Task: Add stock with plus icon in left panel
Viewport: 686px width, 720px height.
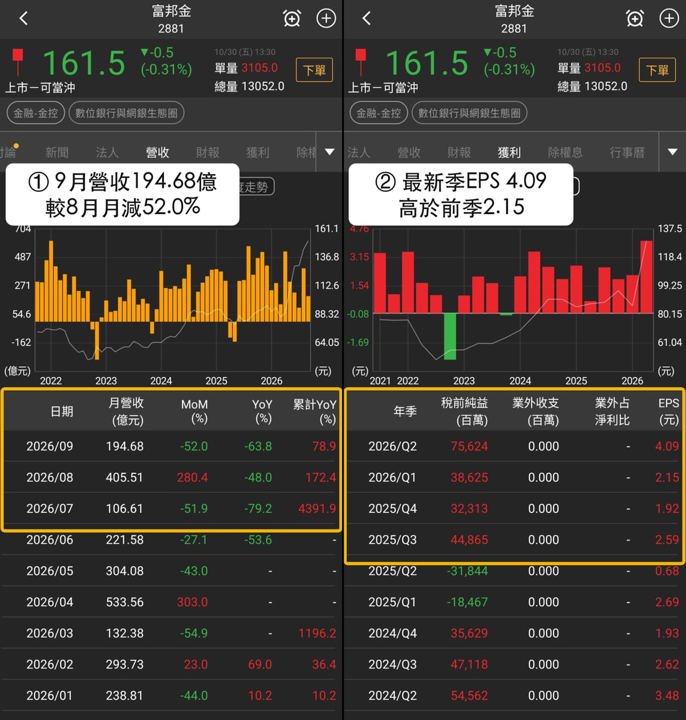Action: pos(326,18)
